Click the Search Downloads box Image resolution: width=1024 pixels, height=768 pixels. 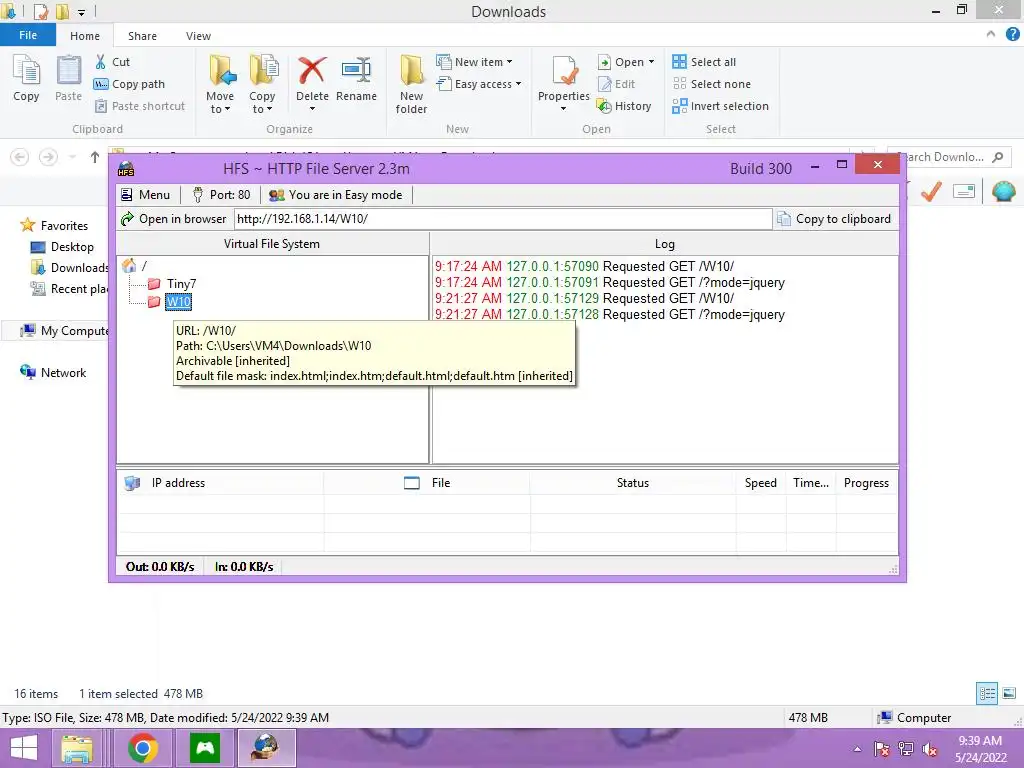pyautogui.click(x=948, y=157)
